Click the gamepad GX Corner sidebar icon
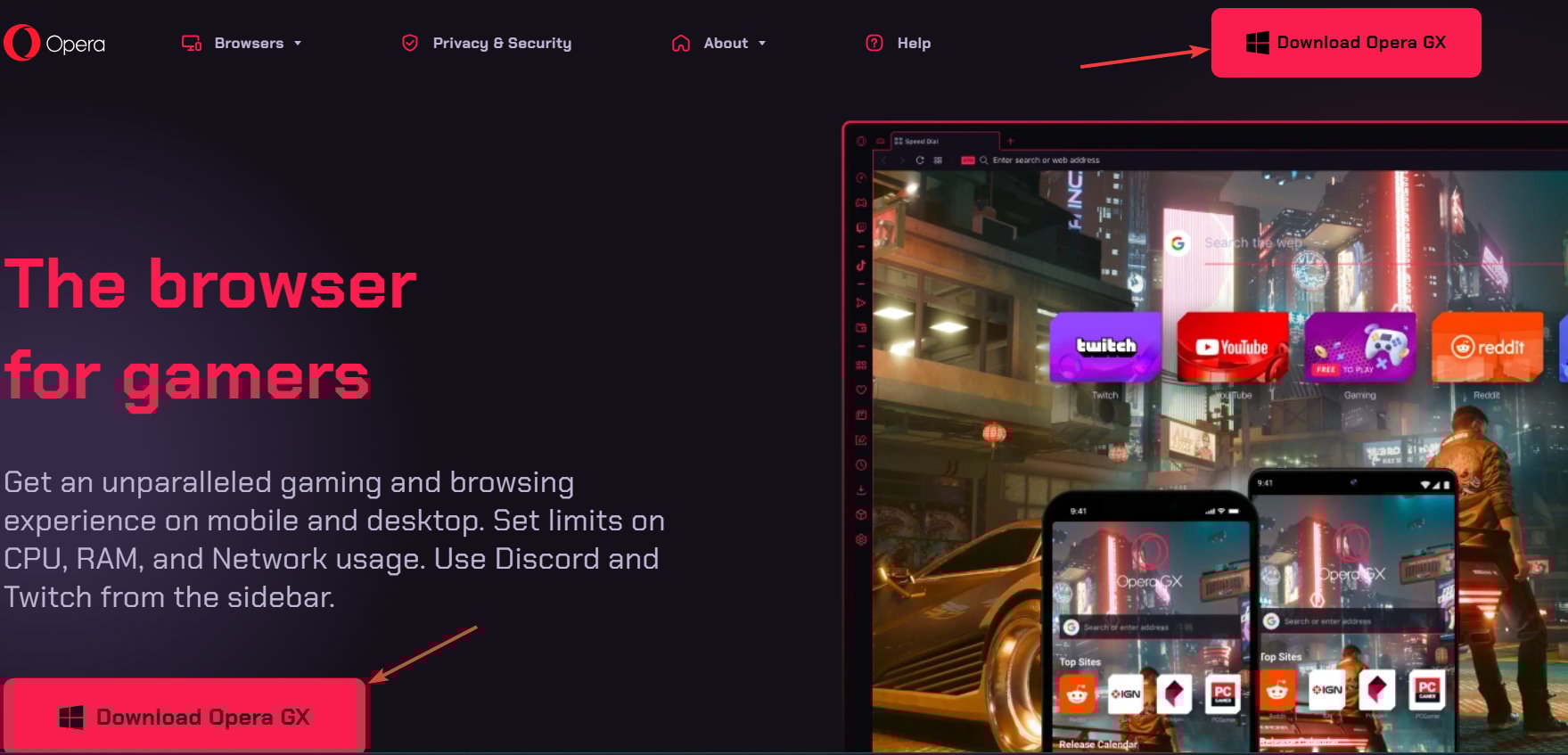The image size is (1568, 755). coord(861,203)
